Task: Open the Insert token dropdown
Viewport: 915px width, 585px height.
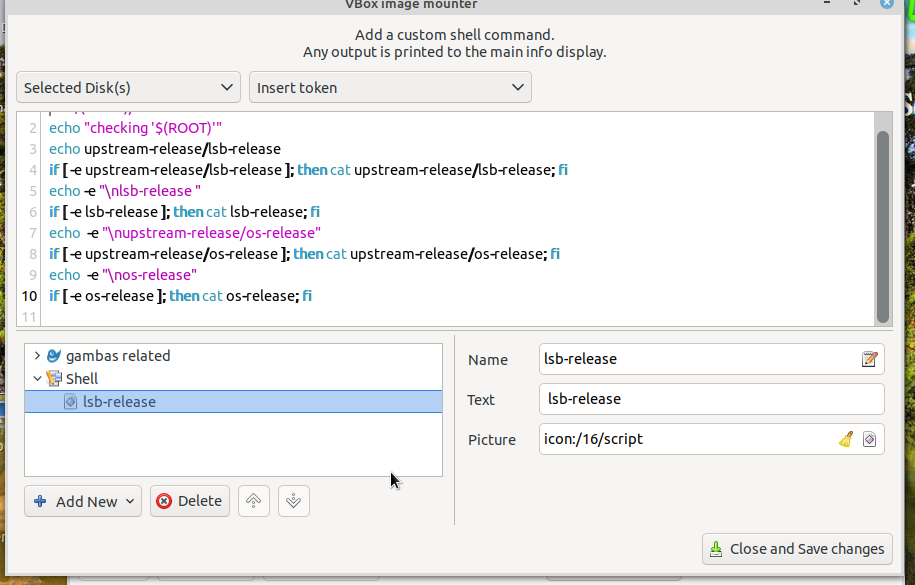Action: tap(390, 88)
